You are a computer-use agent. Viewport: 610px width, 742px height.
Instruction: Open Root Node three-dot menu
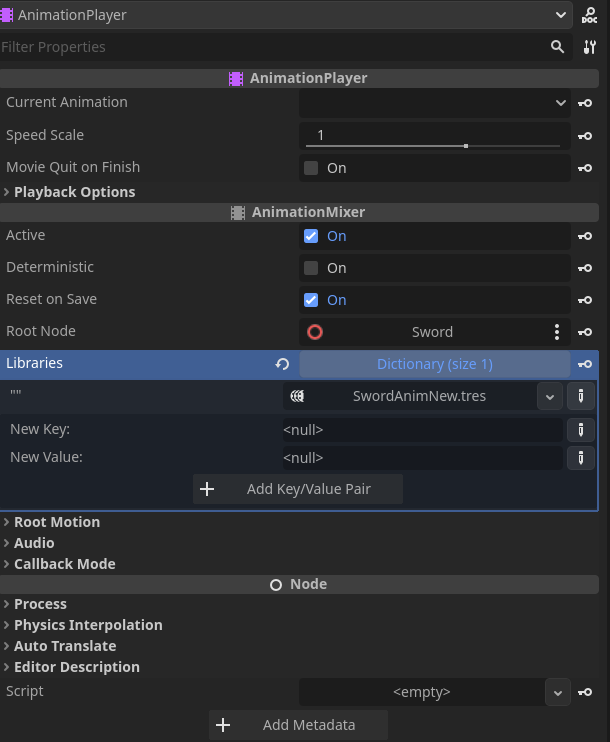pyautogui.click(x=557, y=332)
